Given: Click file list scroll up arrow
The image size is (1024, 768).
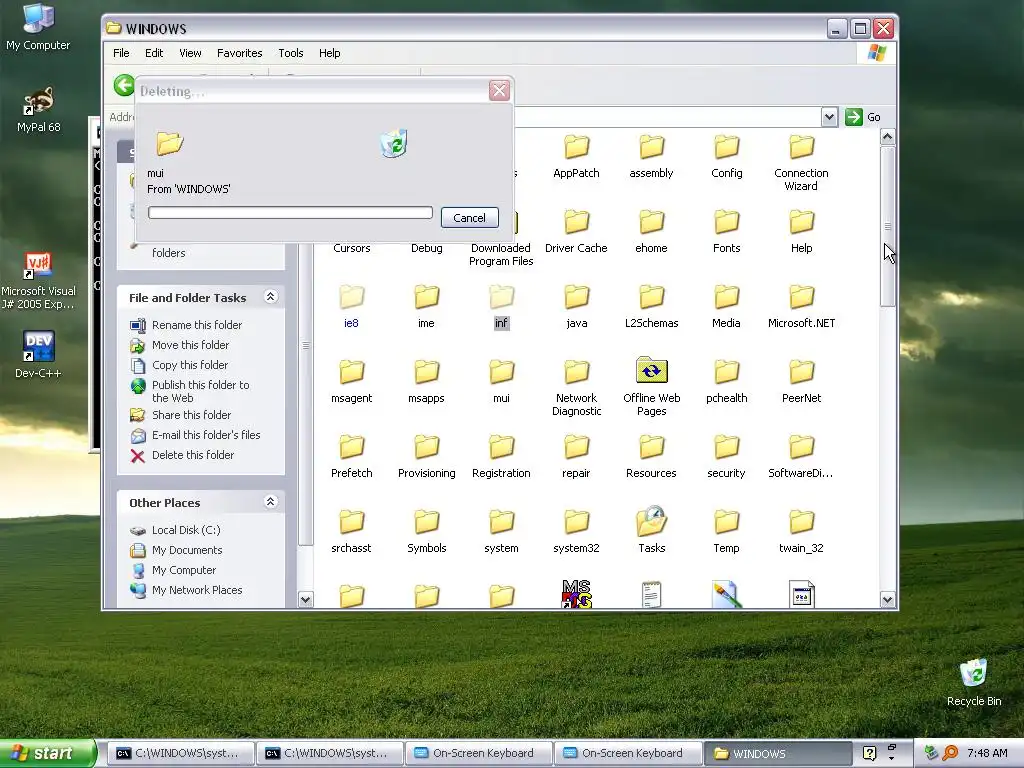Looking at the screenshot, I should (x=887, y=136).
